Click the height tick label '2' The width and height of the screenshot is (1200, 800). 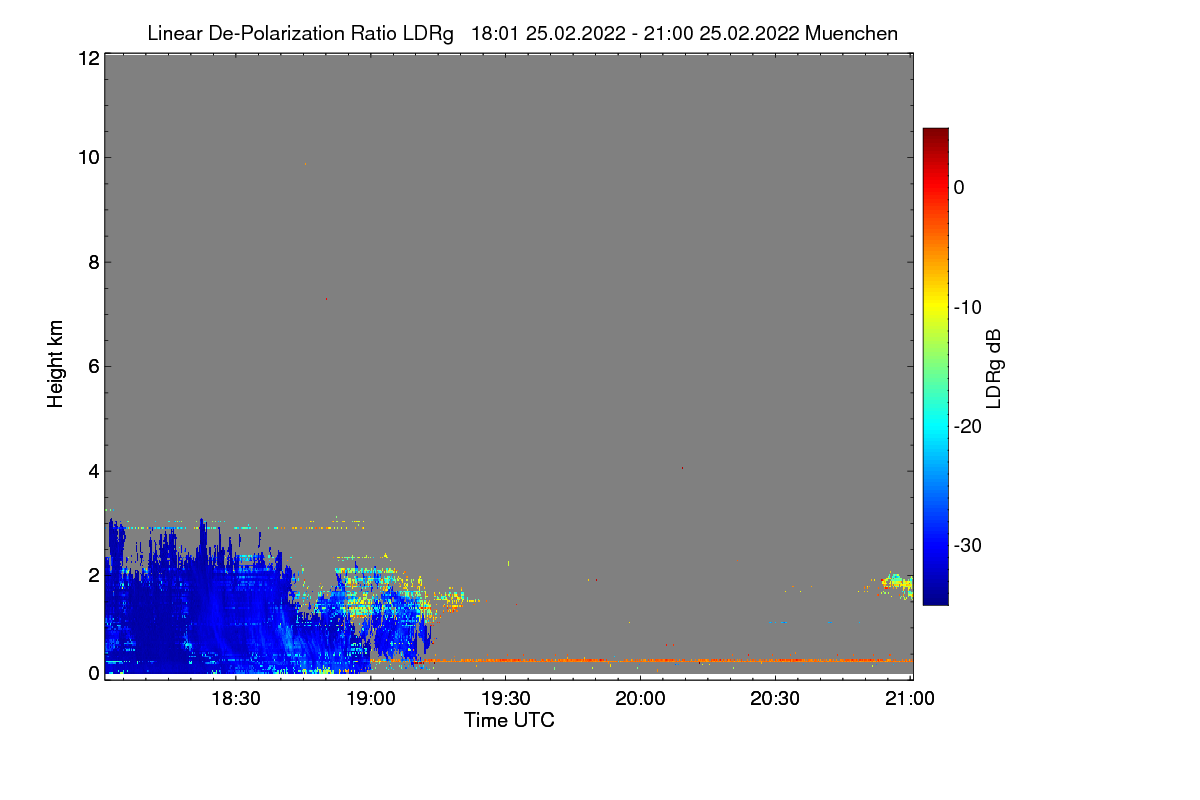click(92, 575)
